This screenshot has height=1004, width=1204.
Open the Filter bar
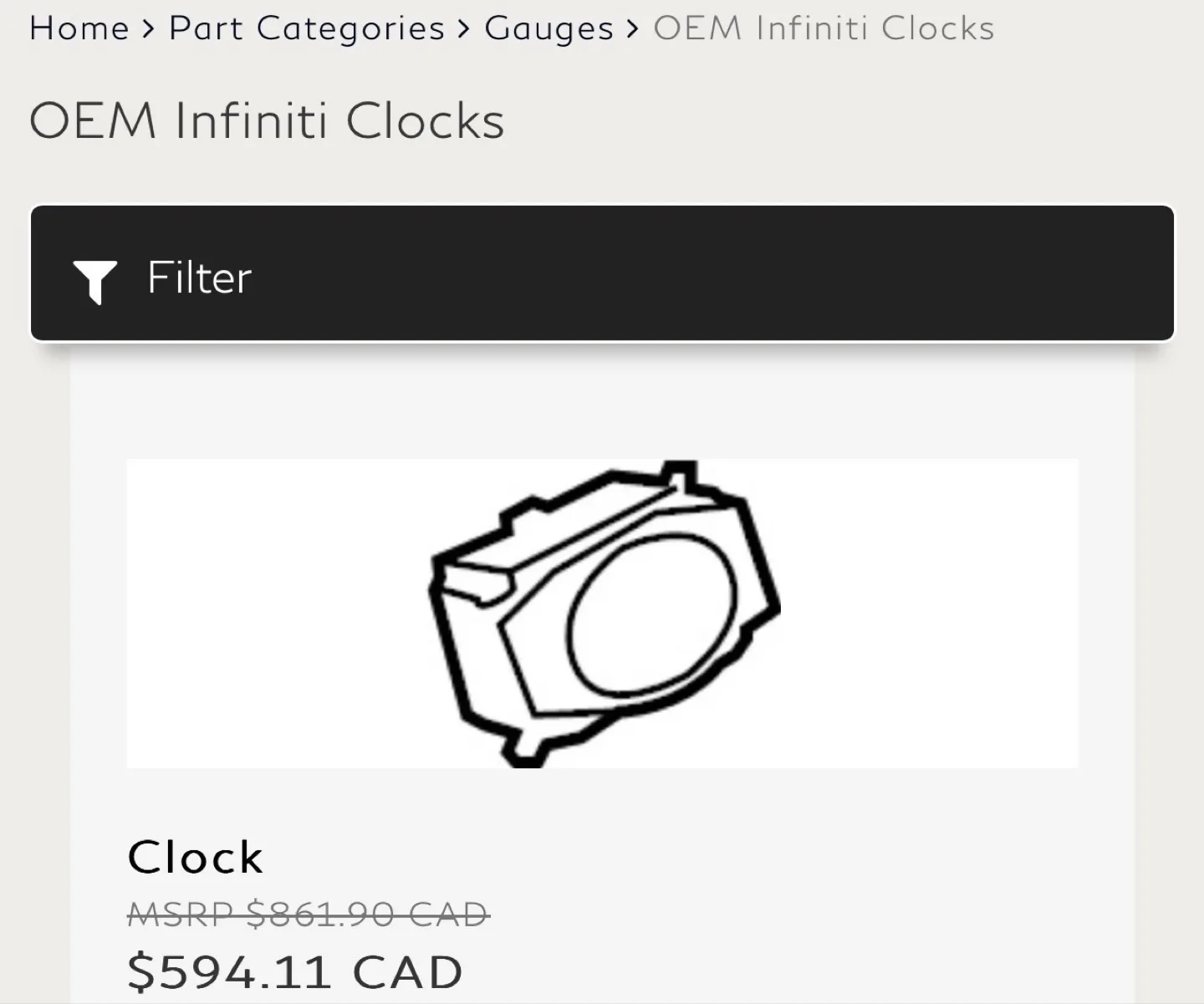click(x=602, y=273)
